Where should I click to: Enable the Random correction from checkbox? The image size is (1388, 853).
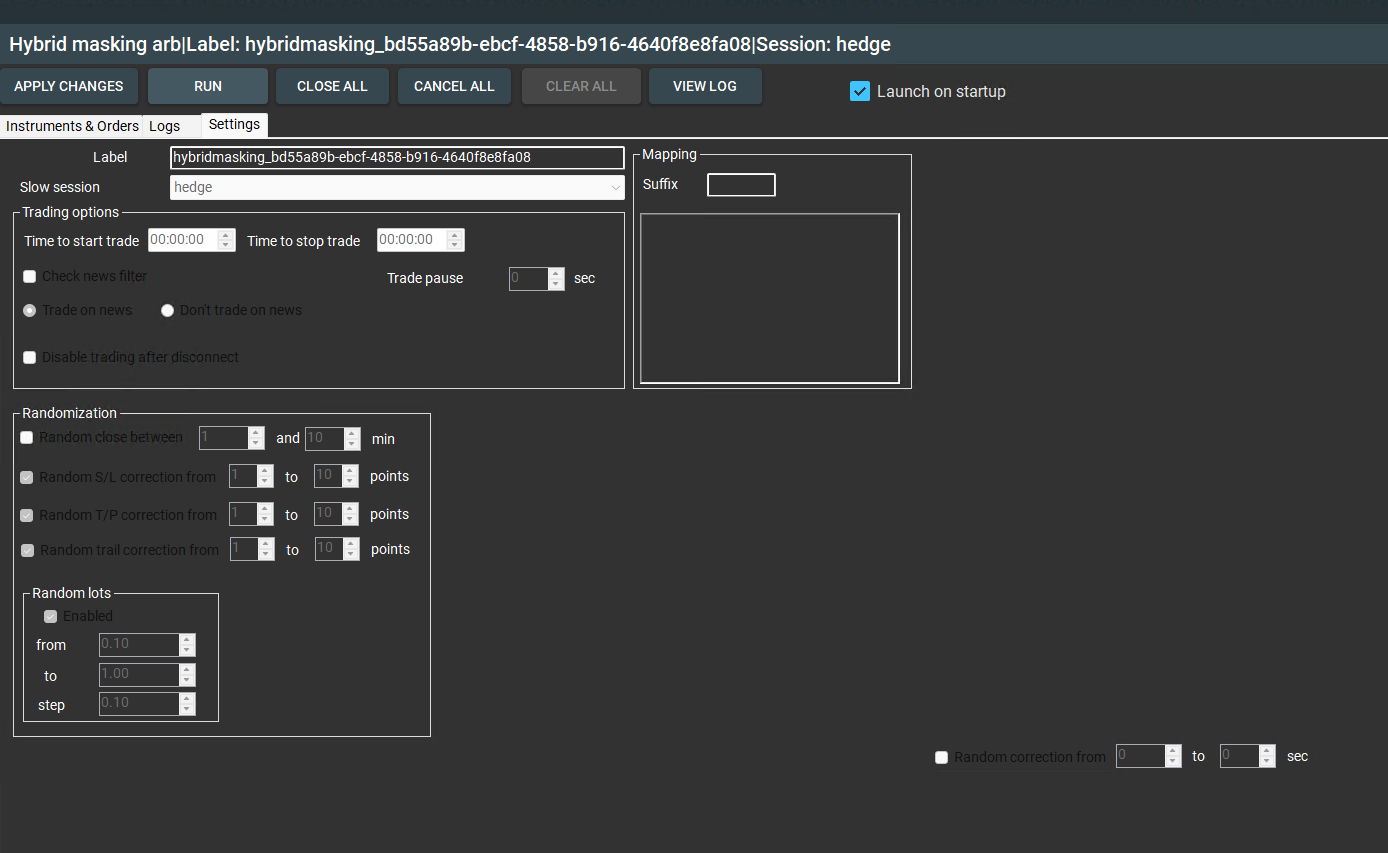[941, 757]
